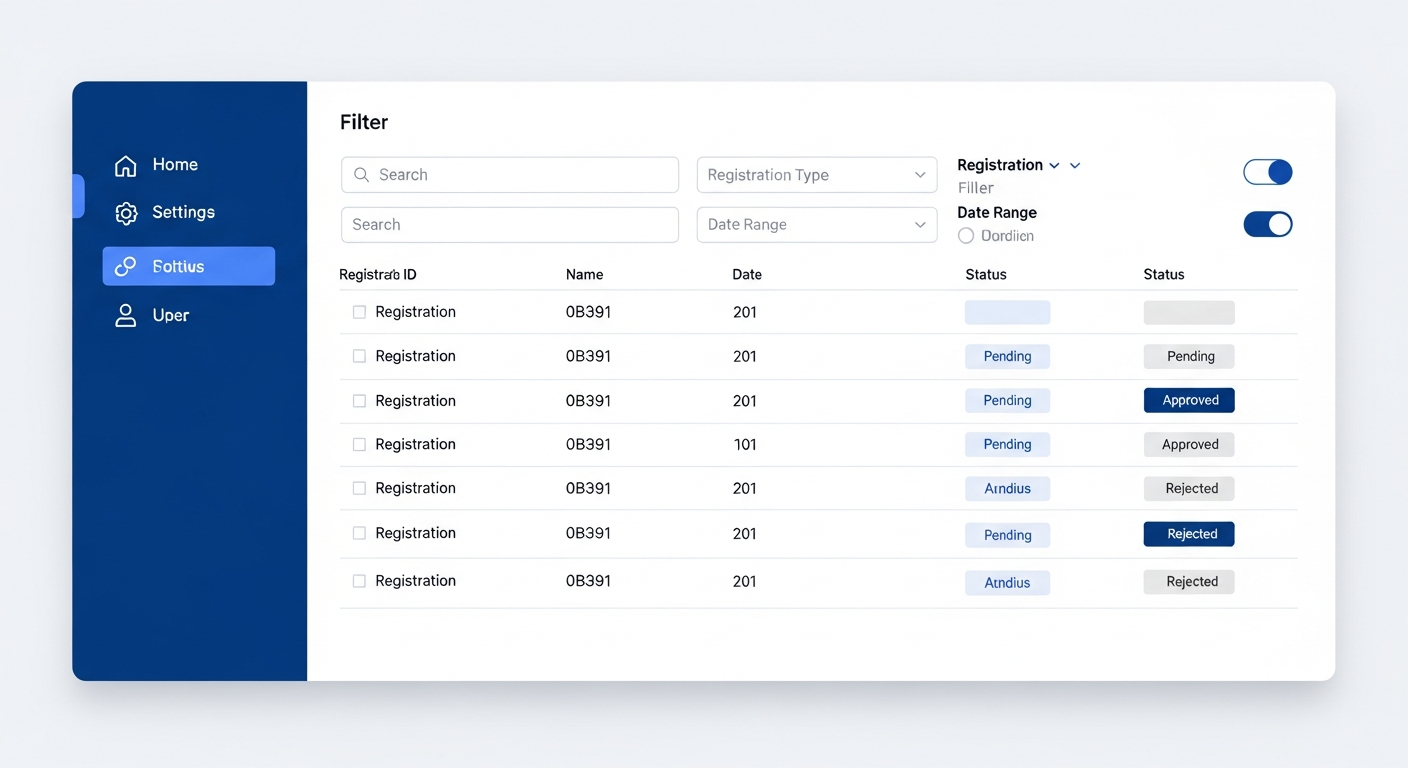Click the dark blue Rejected badge

point(1189,534)
